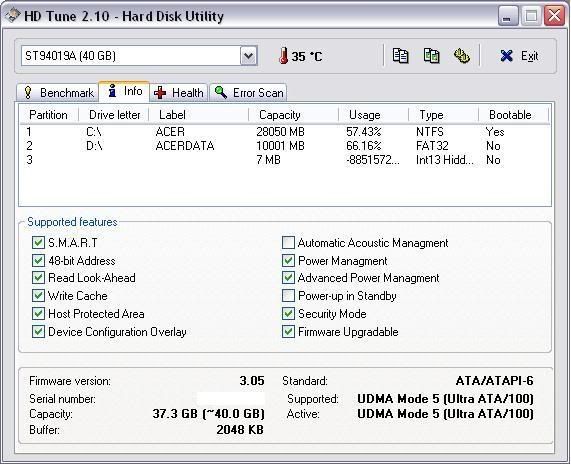Go to the Error Scan tab

248,93
